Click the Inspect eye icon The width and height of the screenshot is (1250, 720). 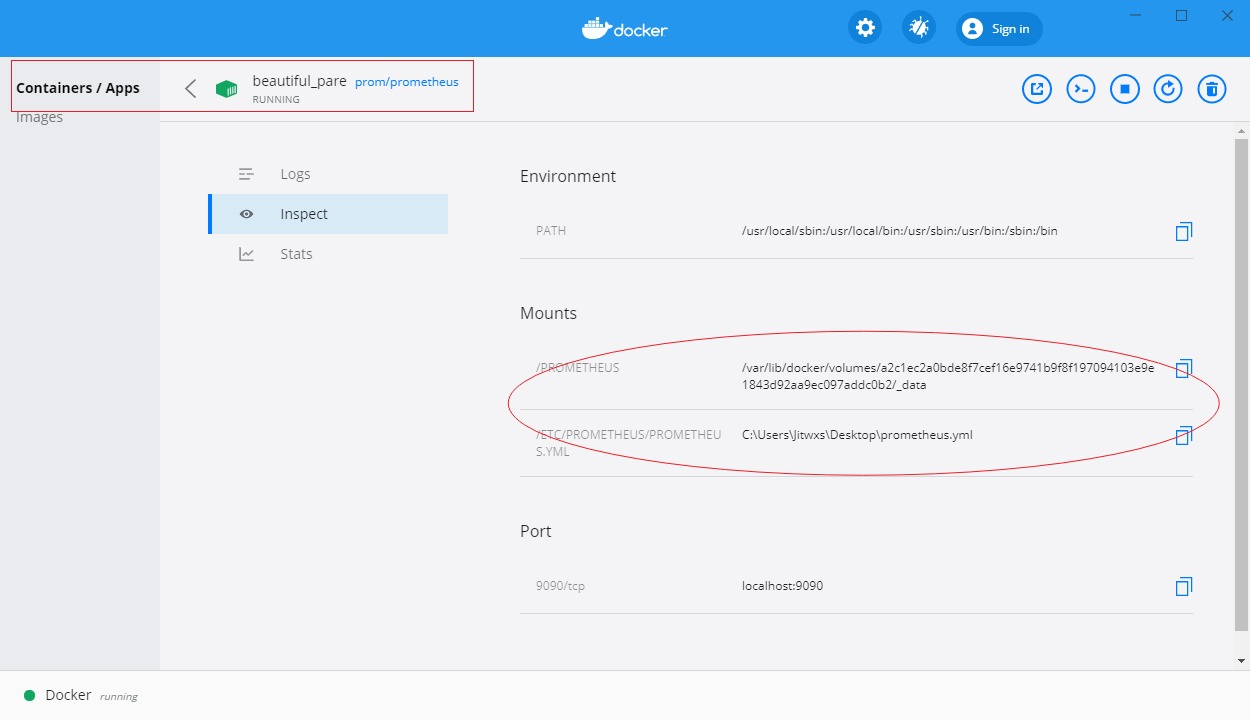246,214
